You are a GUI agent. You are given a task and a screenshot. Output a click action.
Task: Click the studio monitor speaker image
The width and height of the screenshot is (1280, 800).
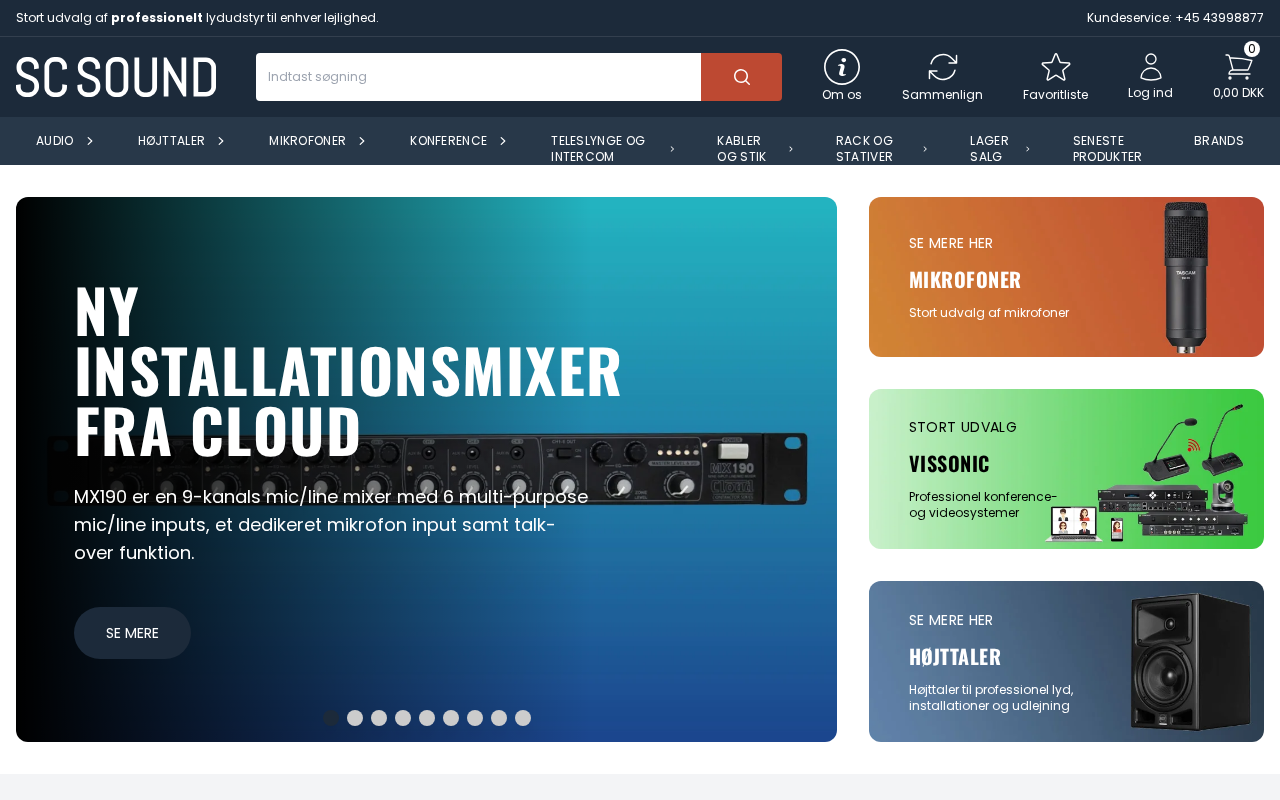pyautogui.click(x=1191, y=662)
